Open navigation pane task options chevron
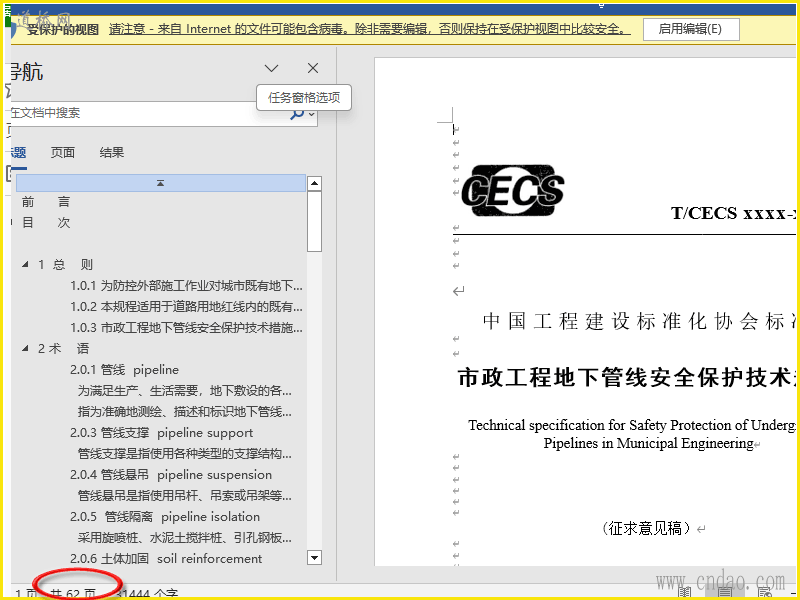The height and width of the screenshot is (600, 800). coord(271,68)
